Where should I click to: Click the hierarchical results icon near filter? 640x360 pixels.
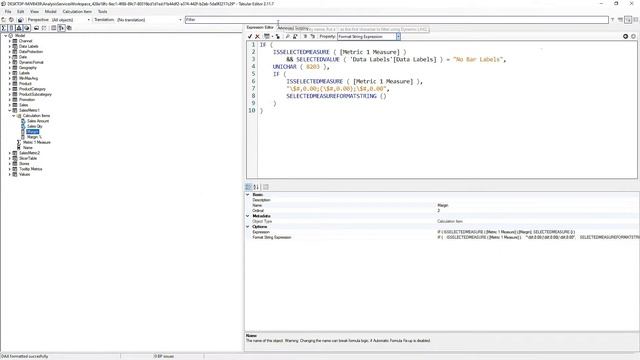[620, 20]
